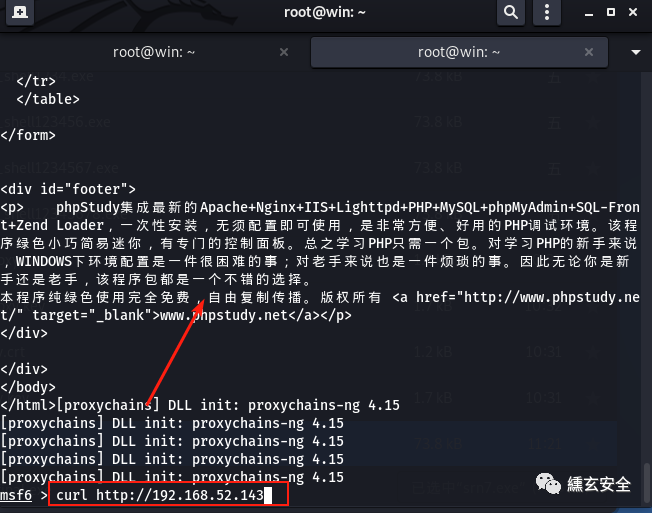Click the </html>[proxychains] DLL init line
Screen dimensions: 652x513
[x=200, y=405]
